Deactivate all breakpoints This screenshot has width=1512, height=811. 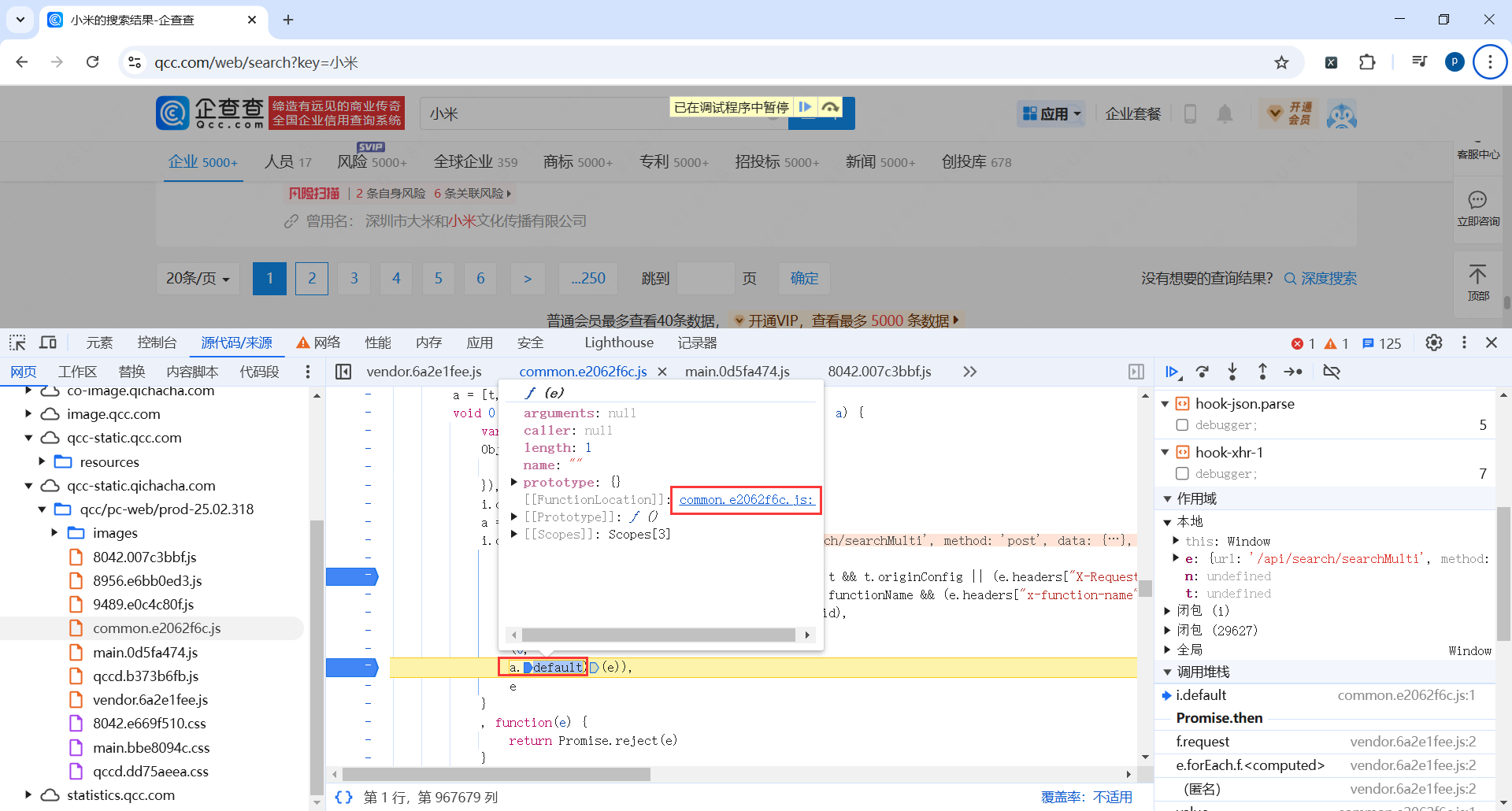pyautogui.click(x=1332, y=372)
